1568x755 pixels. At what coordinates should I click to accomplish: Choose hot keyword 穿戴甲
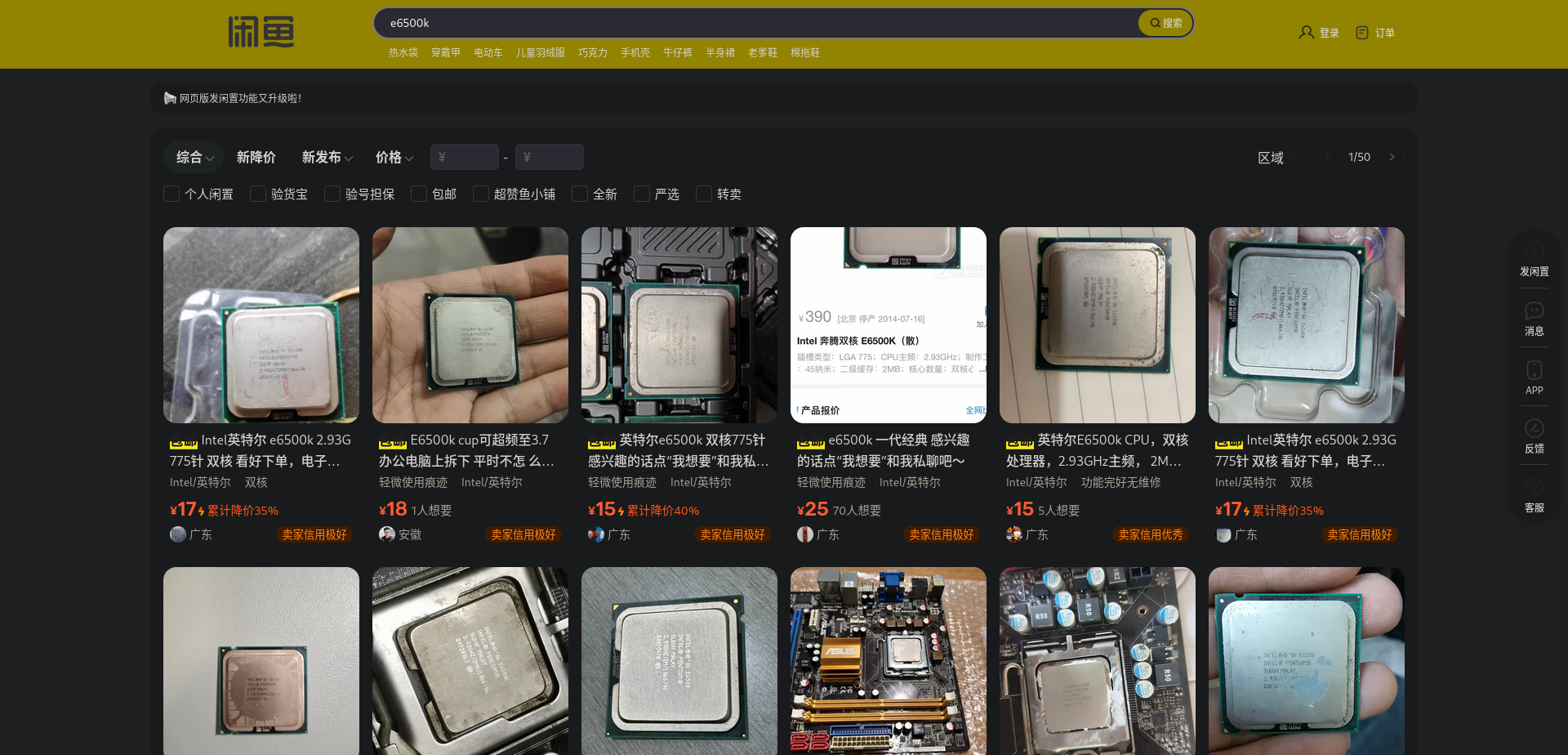pyautogui.click(x=446, y=52)
